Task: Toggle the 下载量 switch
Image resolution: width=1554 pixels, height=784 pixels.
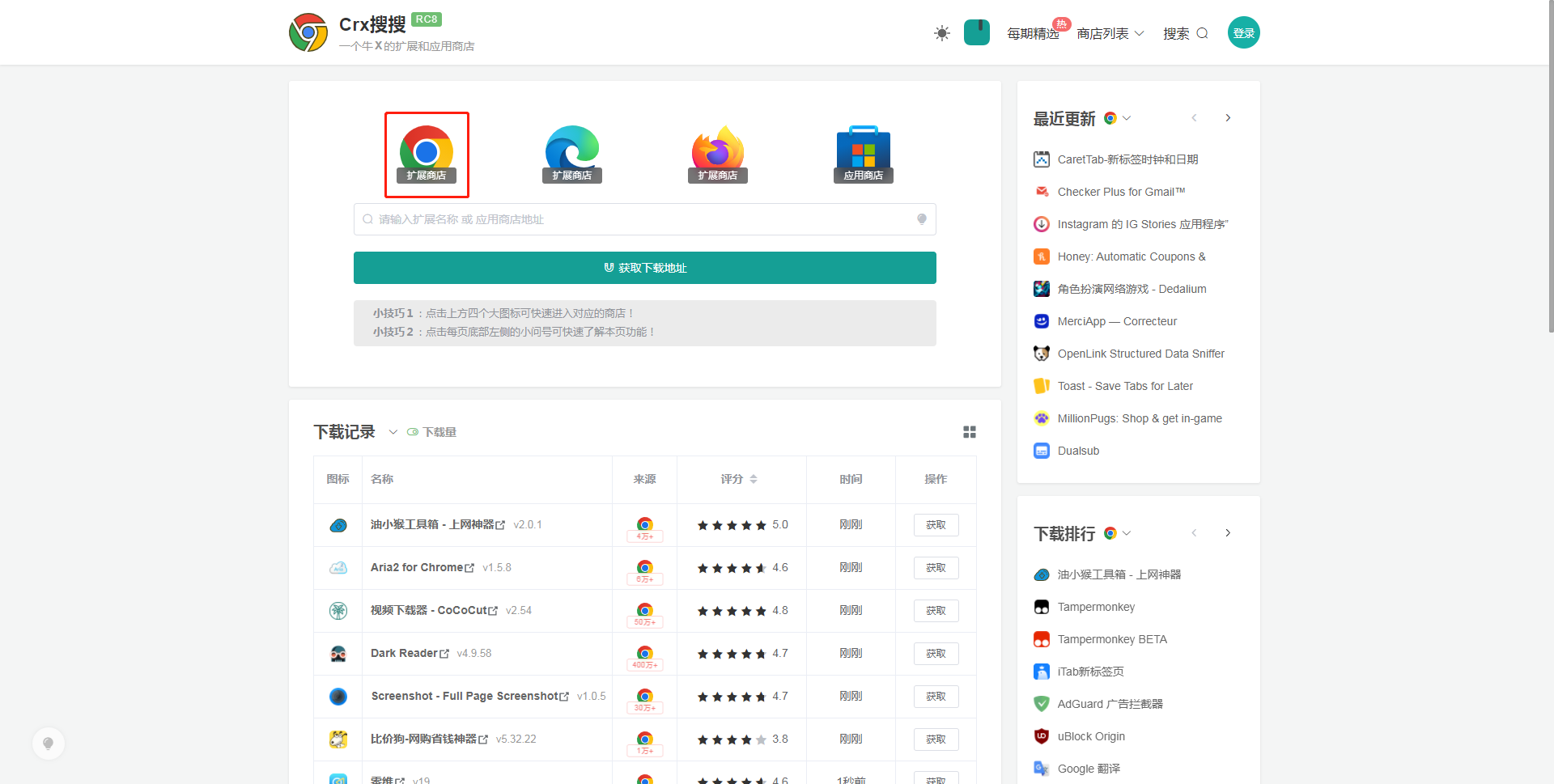Action: click(413, 432)
